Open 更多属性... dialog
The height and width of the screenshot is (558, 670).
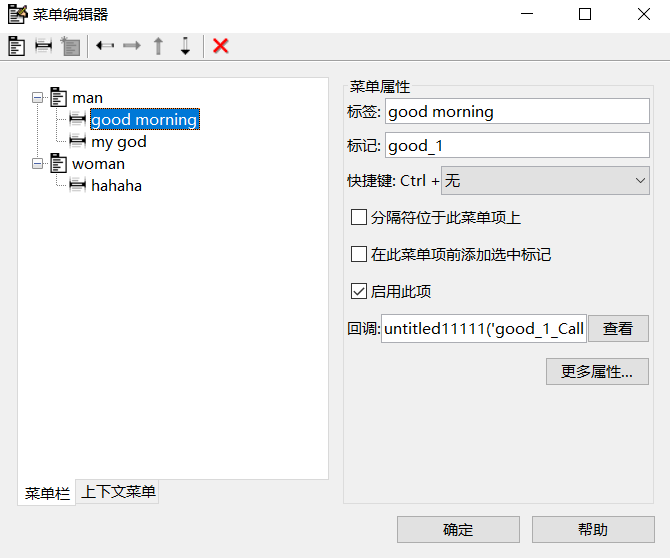(597, 372)
